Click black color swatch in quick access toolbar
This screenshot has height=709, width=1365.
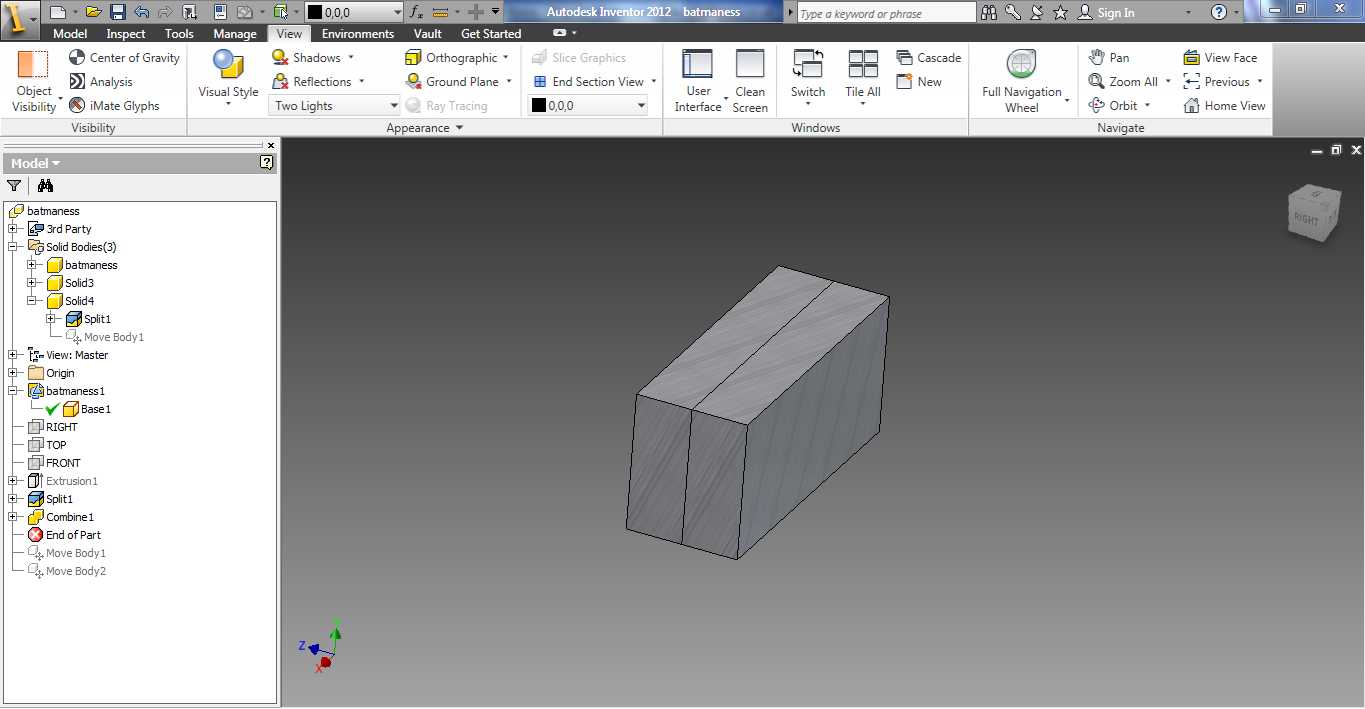pos(314,13)
